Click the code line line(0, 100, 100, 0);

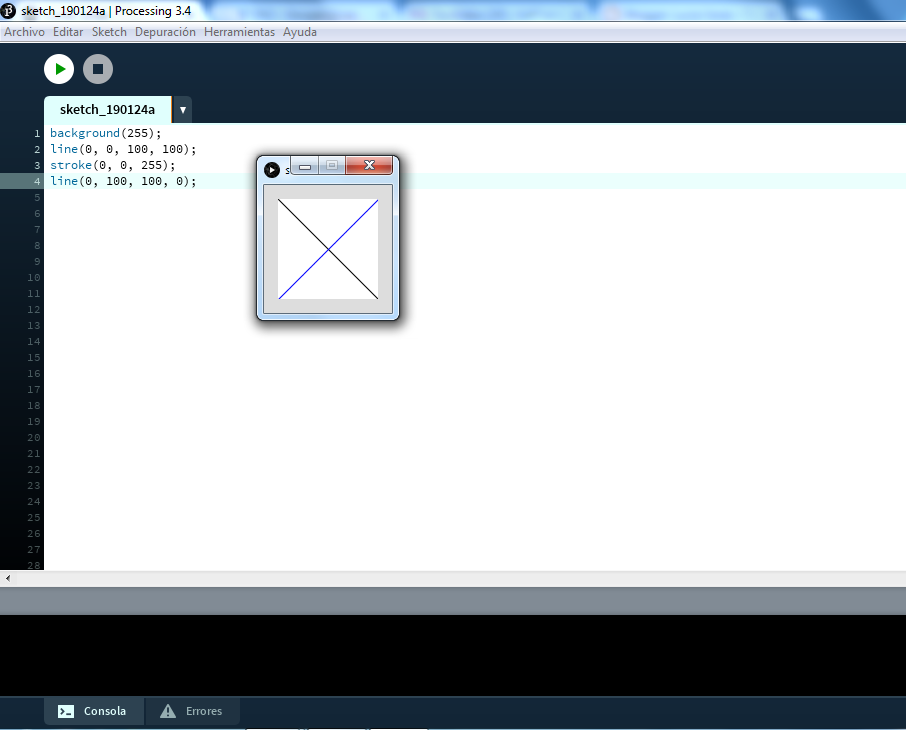click(x=123, y=181)
